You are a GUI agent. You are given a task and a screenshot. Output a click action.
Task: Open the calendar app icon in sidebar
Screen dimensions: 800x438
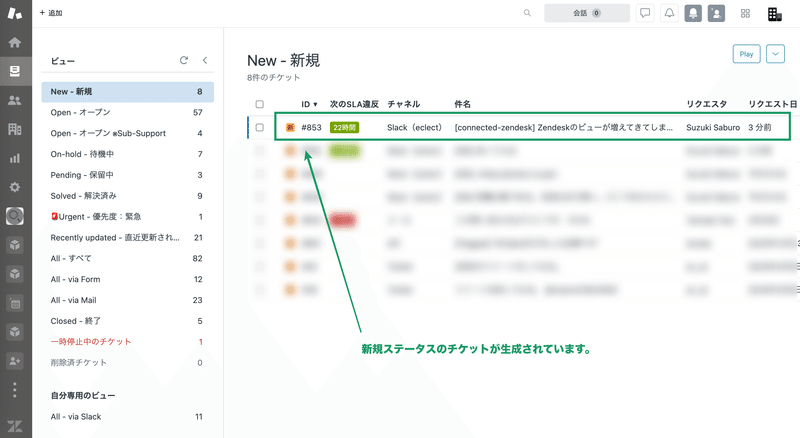point(15,303)
